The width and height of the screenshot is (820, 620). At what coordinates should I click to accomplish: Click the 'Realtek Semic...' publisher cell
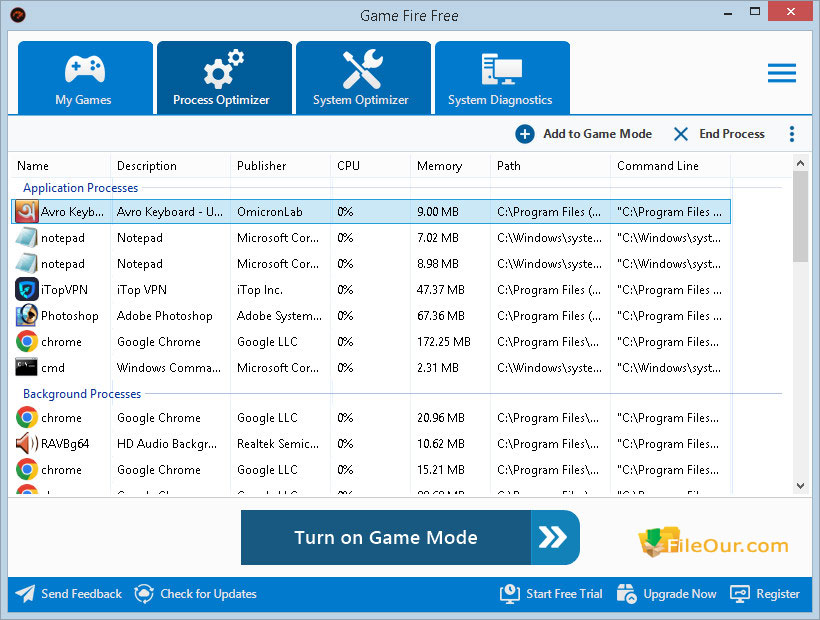pyautogui.click(x=278, y=444)
